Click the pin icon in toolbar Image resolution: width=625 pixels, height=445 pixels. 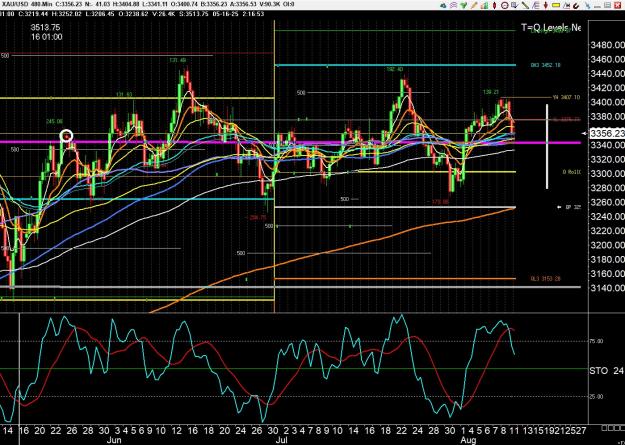[588, 6]
